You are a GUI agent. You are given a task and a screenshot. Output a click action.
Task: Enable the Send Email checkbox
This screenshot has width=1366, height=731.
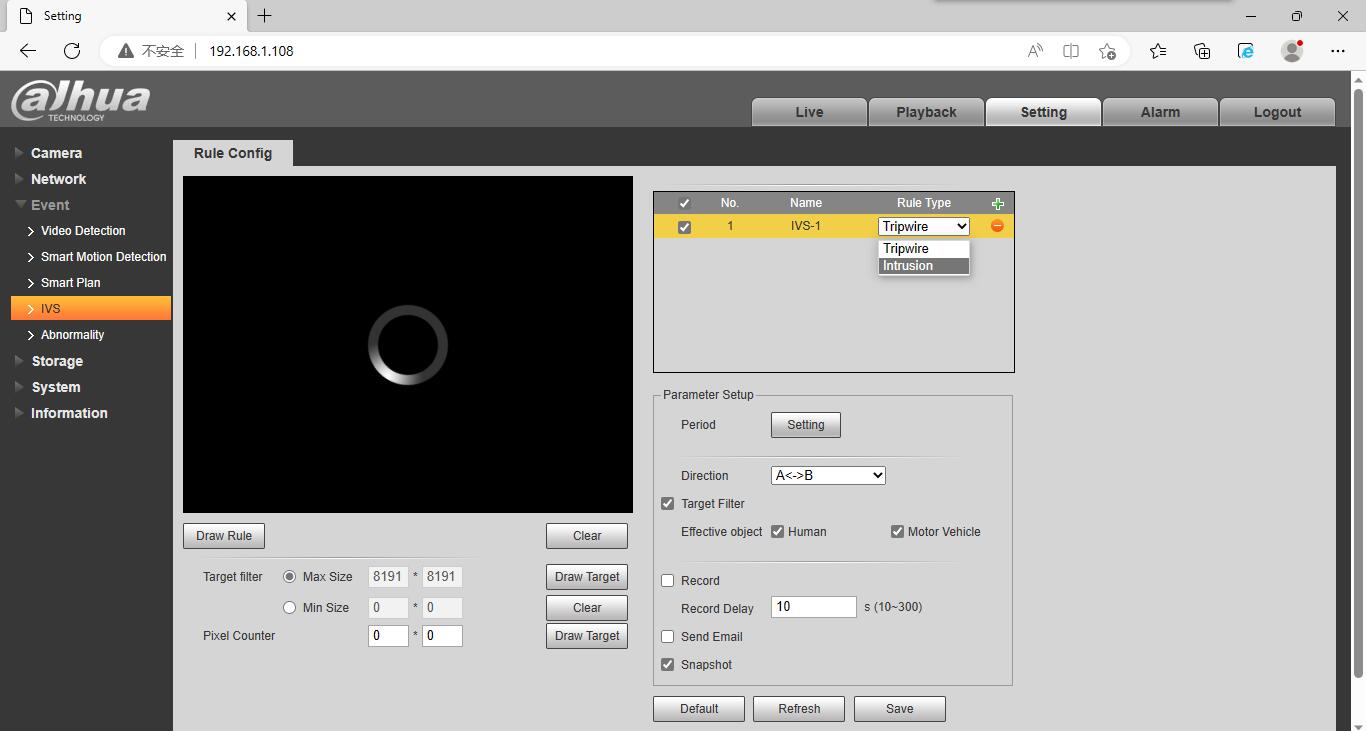click(x=668, y=637)
